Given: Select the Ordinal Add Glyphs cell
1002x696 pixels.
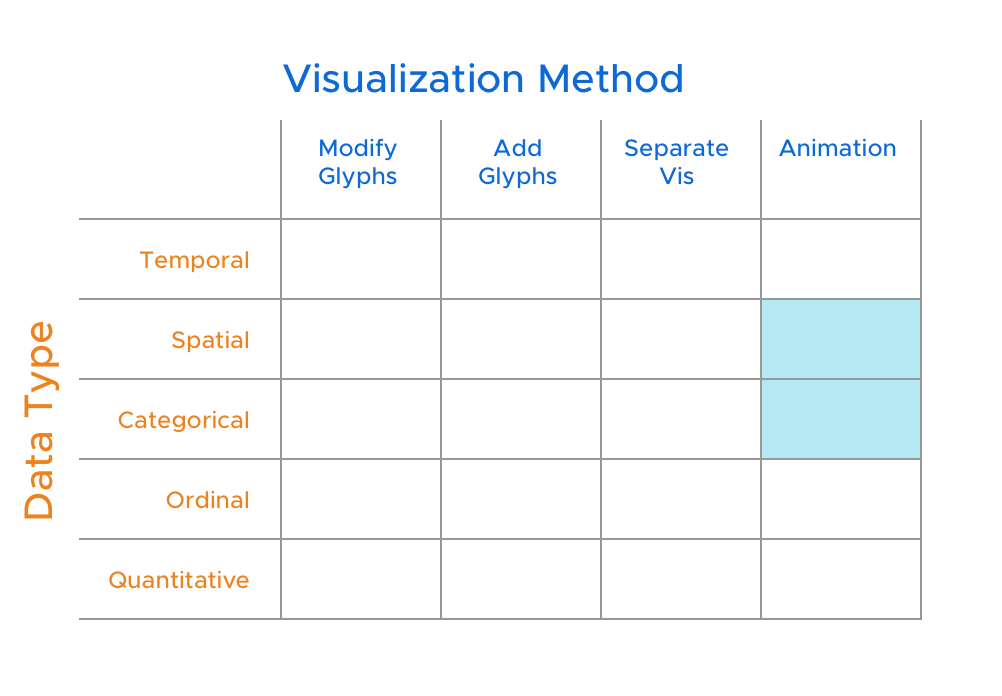Looking at the screenshot, I should 521,499.
